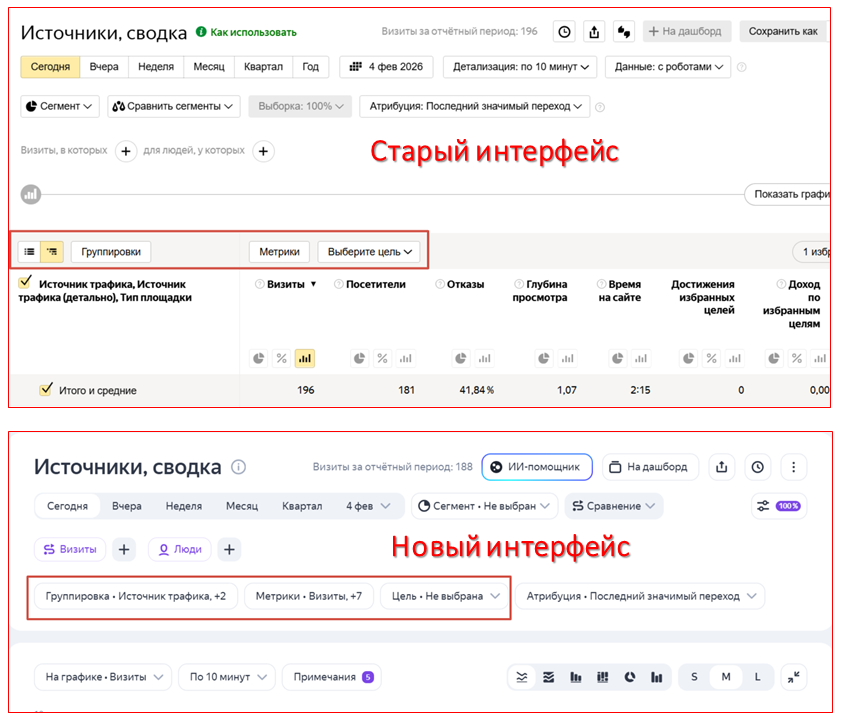851x720 pixels.
Task: Open Сравнить сегменты menu
Action: pyautogui.click(x=174, y=106)
